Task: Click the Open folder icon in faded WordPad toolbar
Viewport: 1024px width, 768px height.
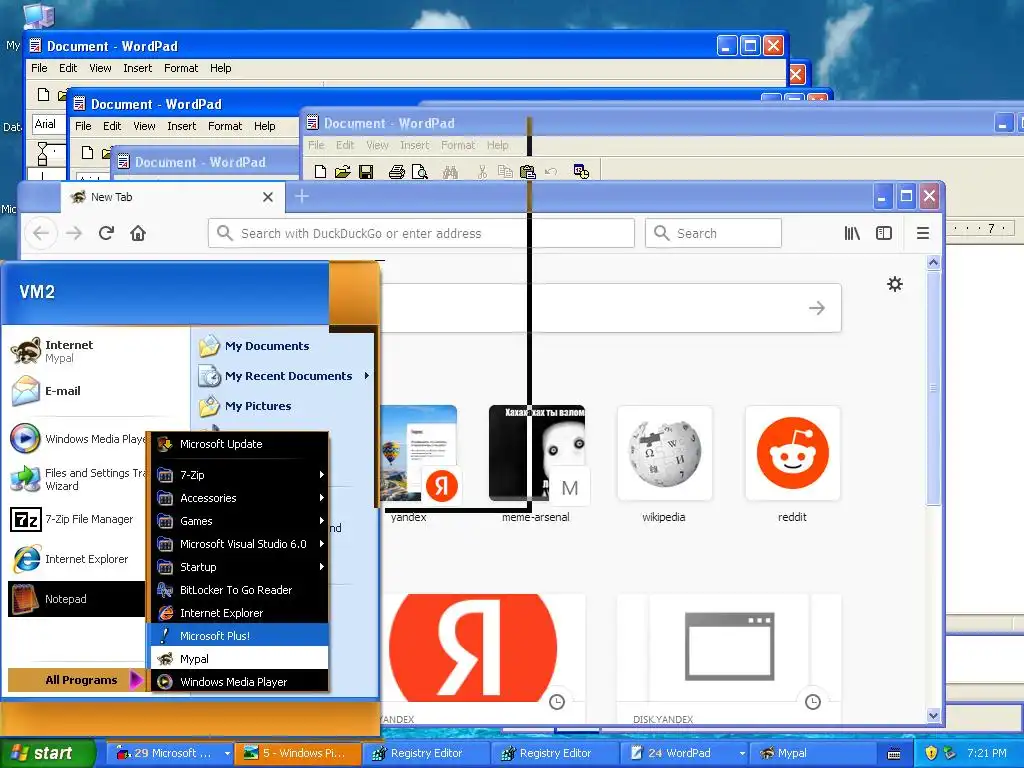Action: [x=342, y=172]
